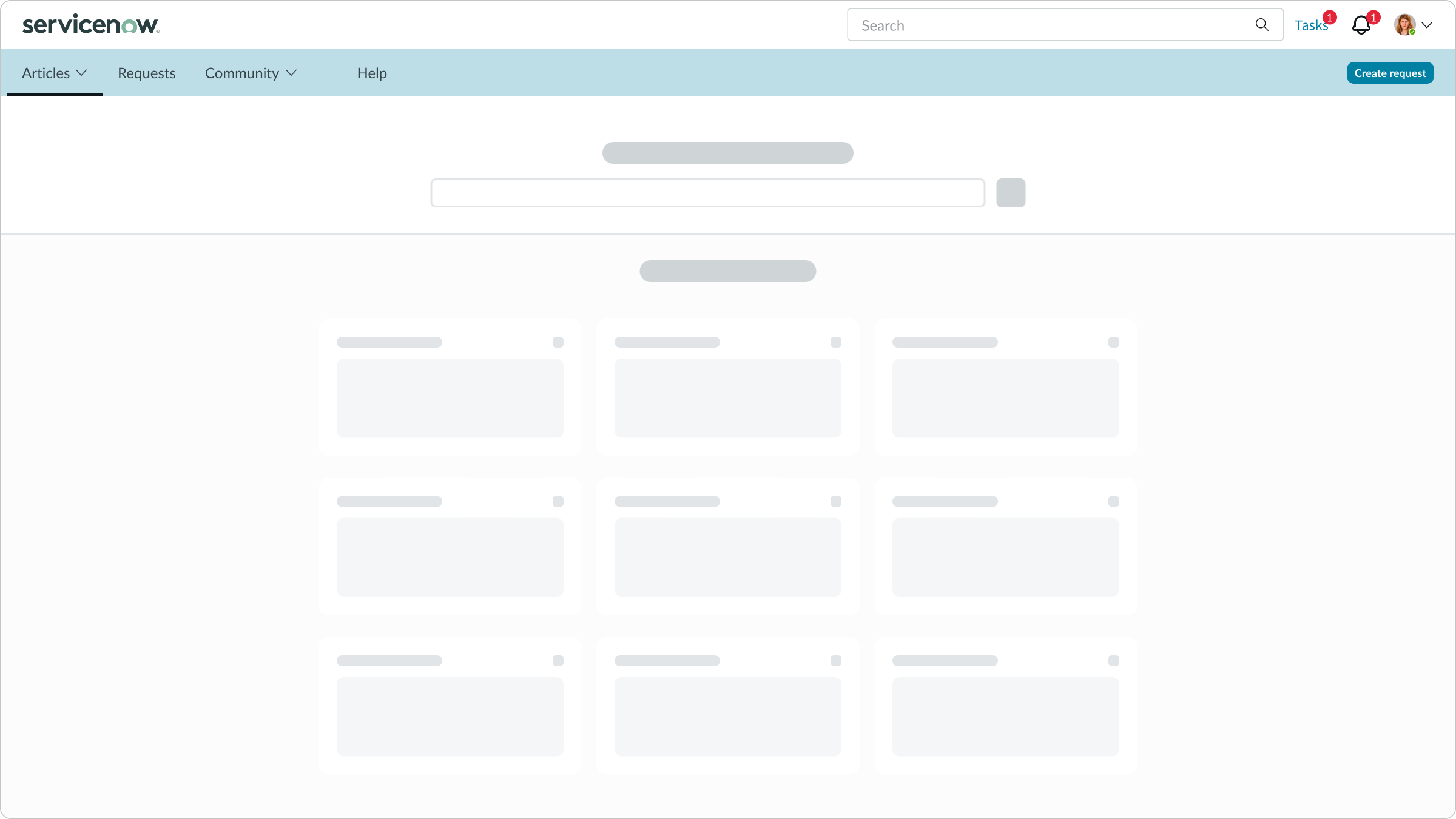Open the user profile chevron menu
The image size is (1456, 819).
1427,25
